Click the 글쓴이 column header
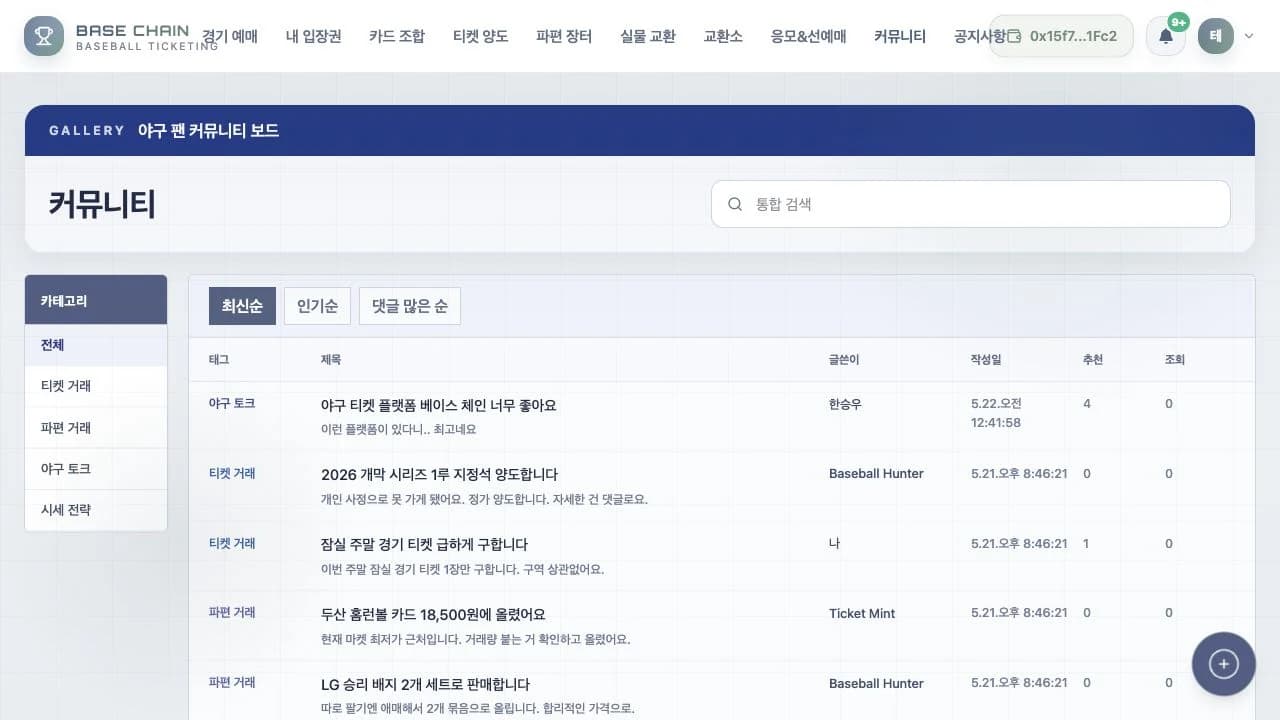 tap(844, 359)
